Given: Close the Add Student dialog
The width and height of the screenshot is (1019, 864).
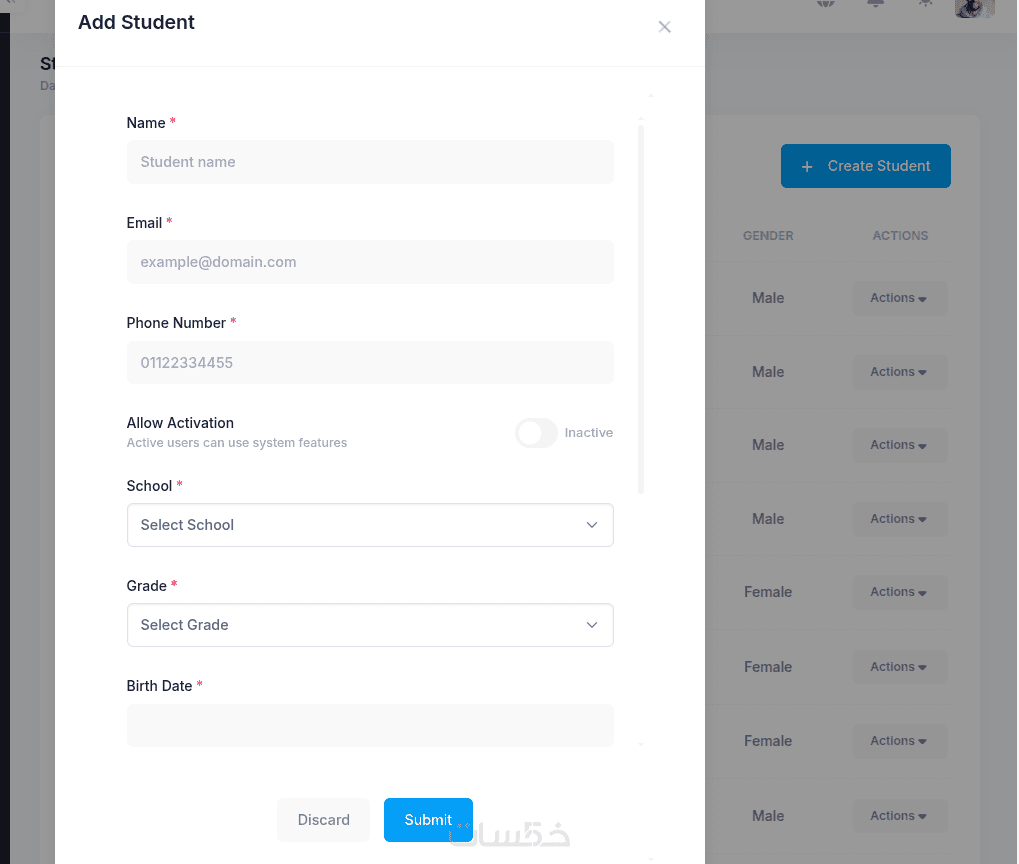Looking at the screenshot, I should (664, 27).
